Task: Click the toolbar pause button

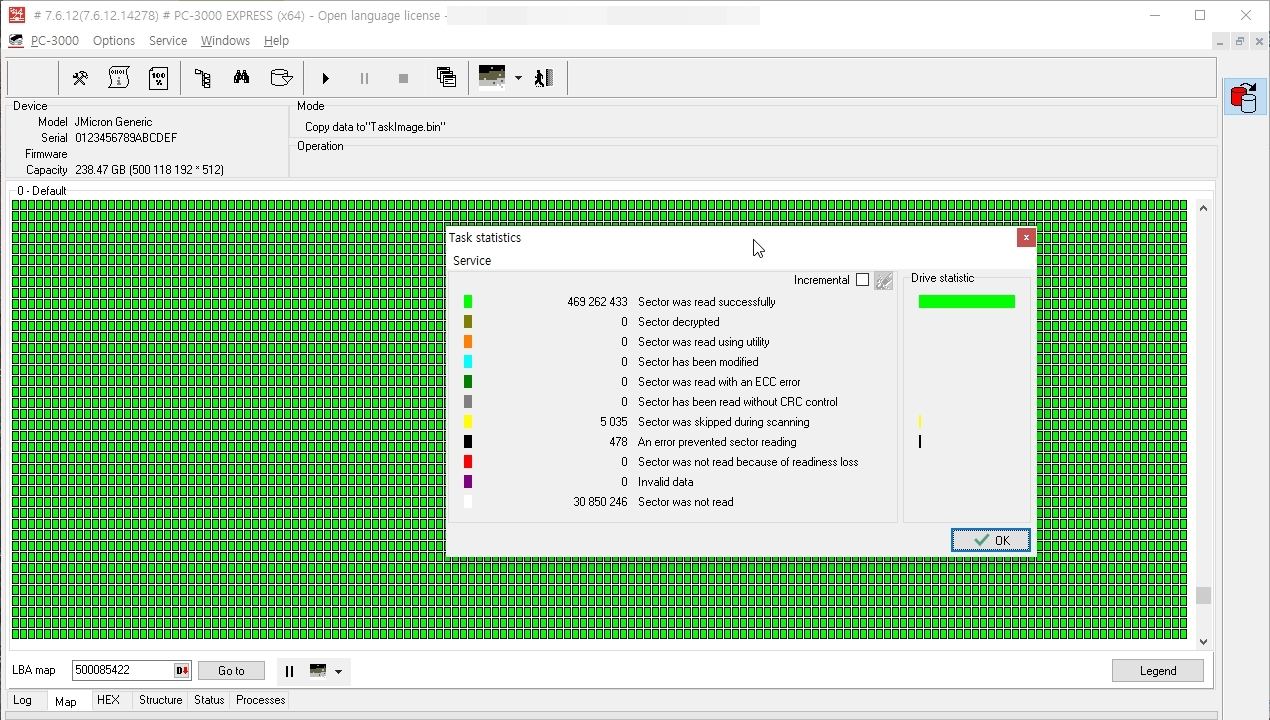Action: 364,78
